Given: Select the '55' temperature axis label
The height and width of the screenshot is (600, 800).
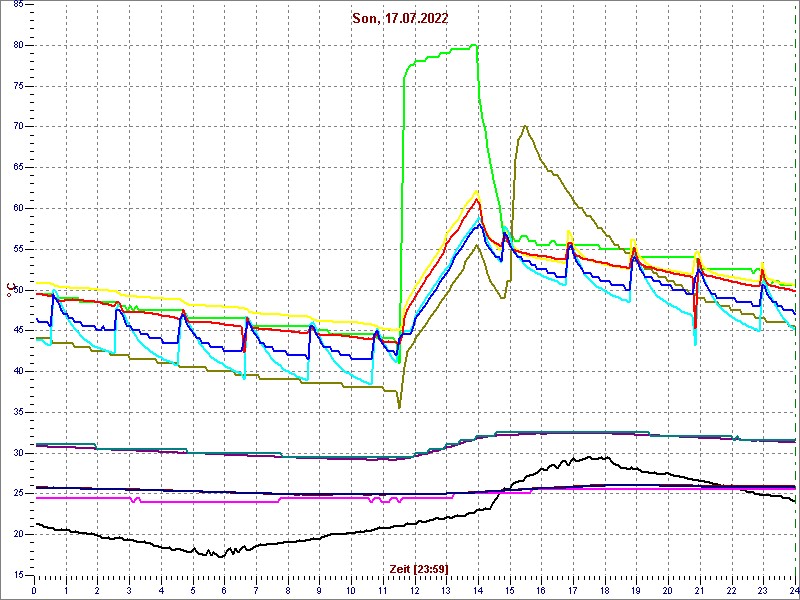Looking at the screenshot, I should coord(17,249).
